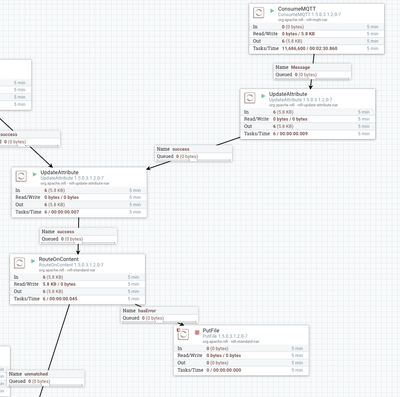The image size is (400, 397).
Task: Click the RouteOnContent processor title
Action: pos(59,259)
